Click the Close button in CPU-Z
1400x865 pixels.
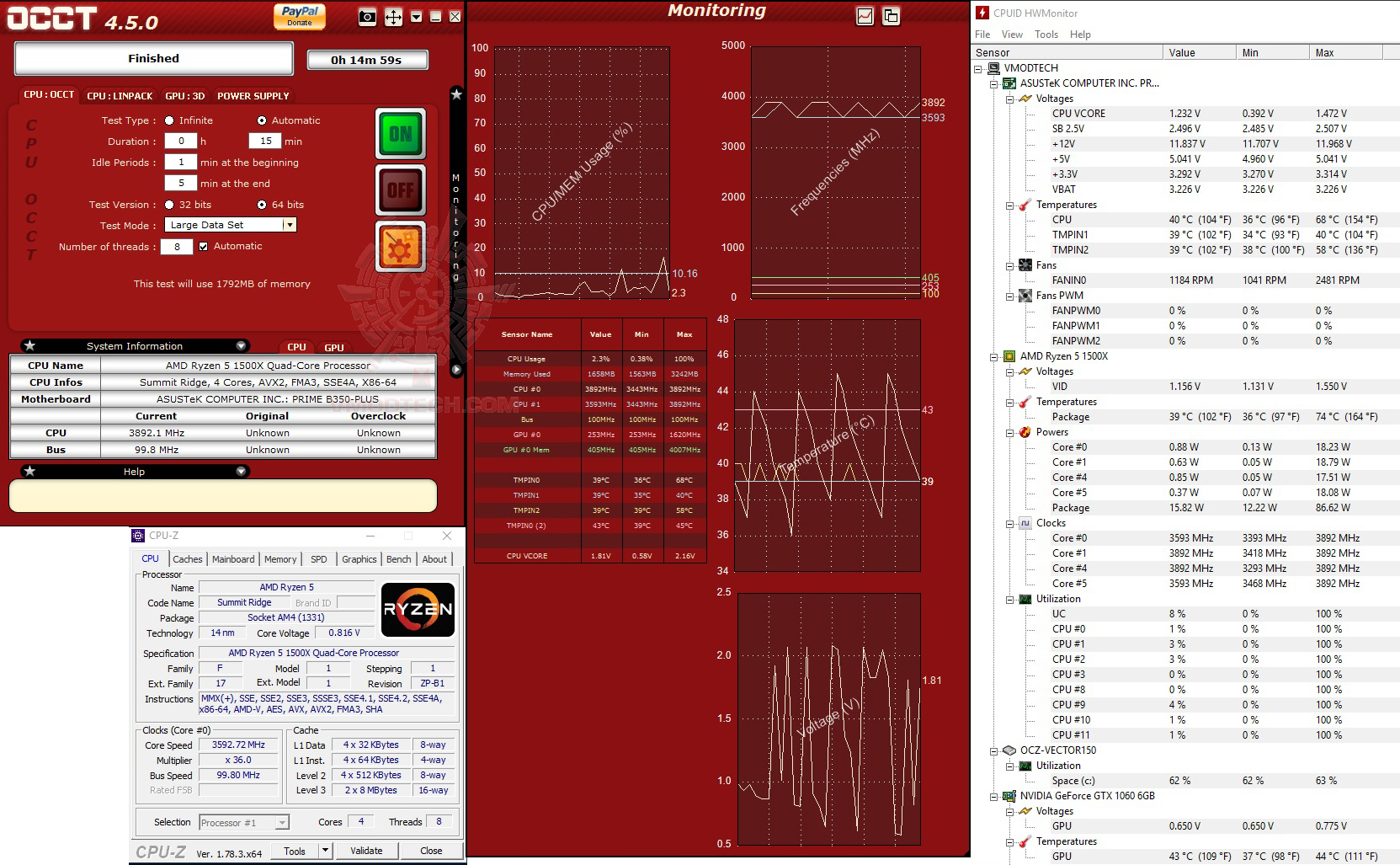click(x=431, y=851)
